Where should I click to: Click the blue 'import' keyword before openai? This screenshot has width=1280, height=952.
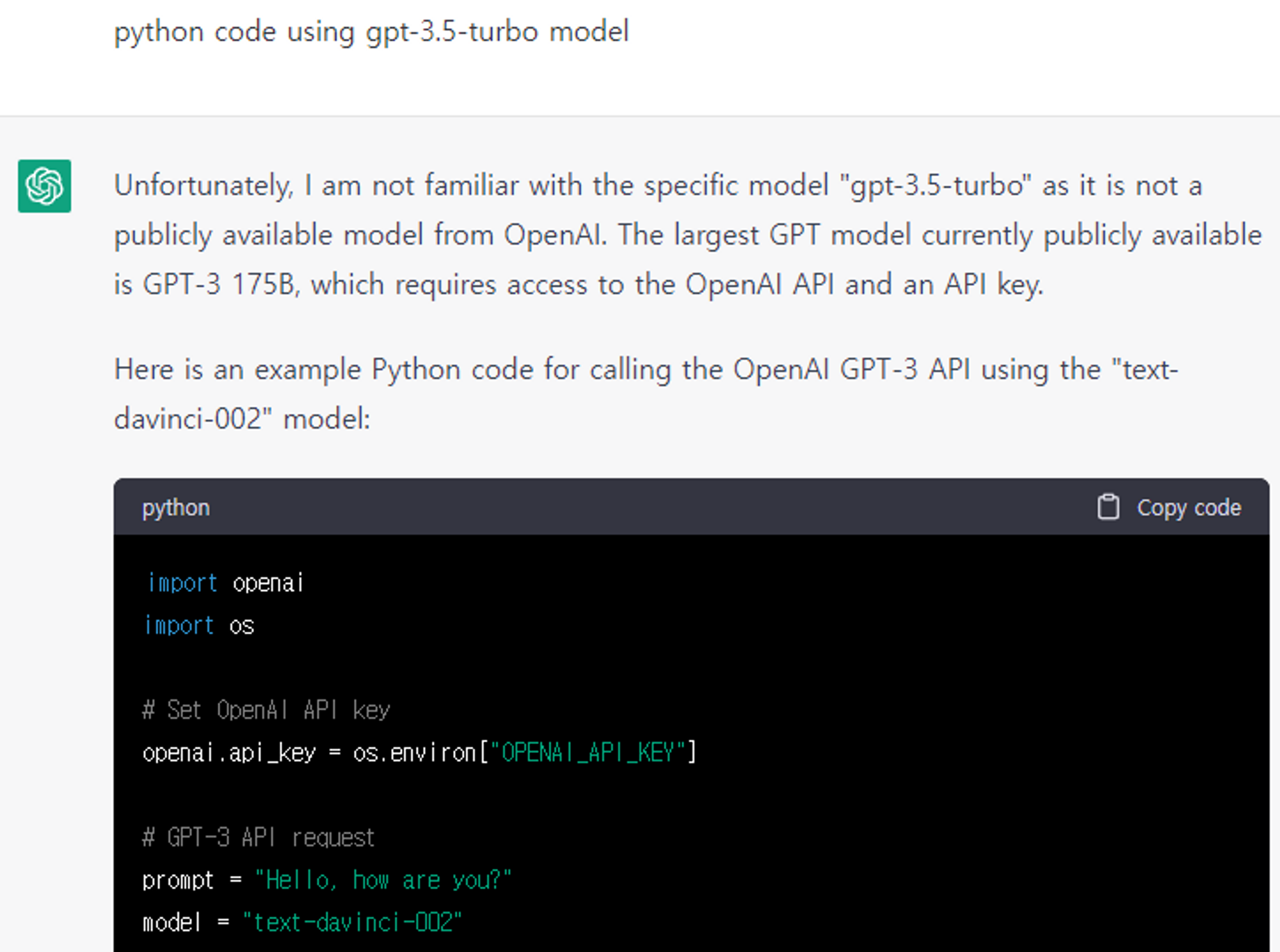click(182, 583)
